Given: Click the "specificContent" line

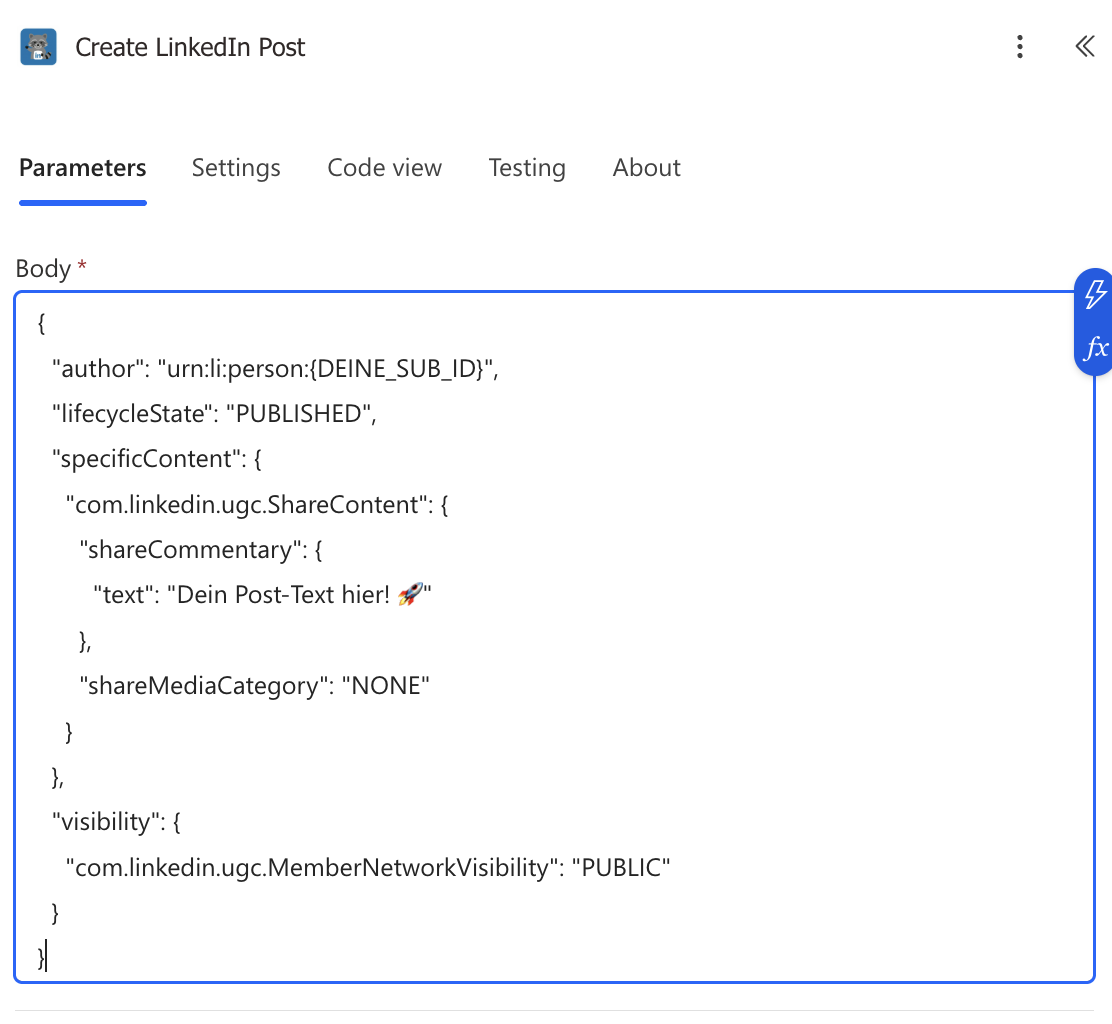Looking at the screenshot, I should [157, 459].
